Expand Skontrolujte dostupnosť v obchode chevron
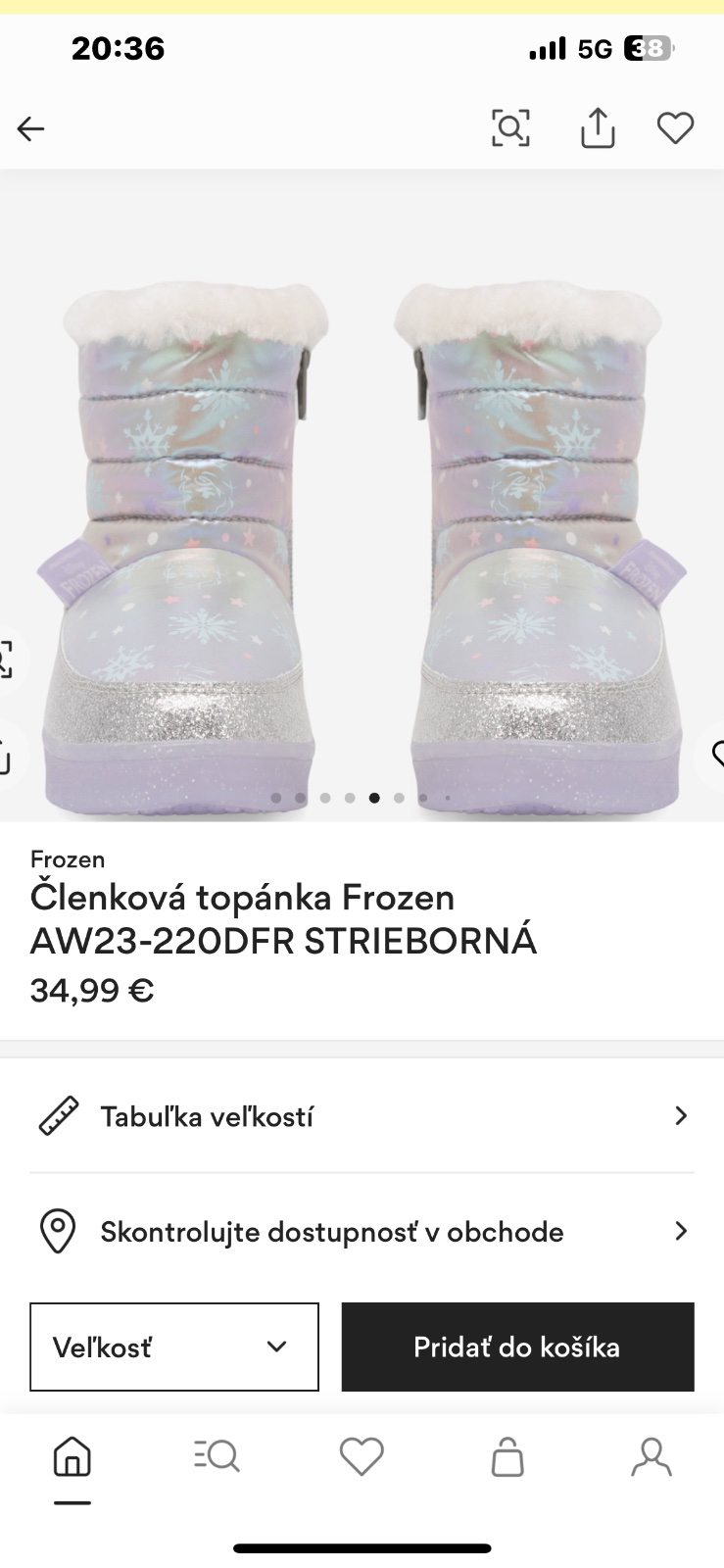Image resolution: width=724 pixels, height=1568 pixels. pos(681,1231)
